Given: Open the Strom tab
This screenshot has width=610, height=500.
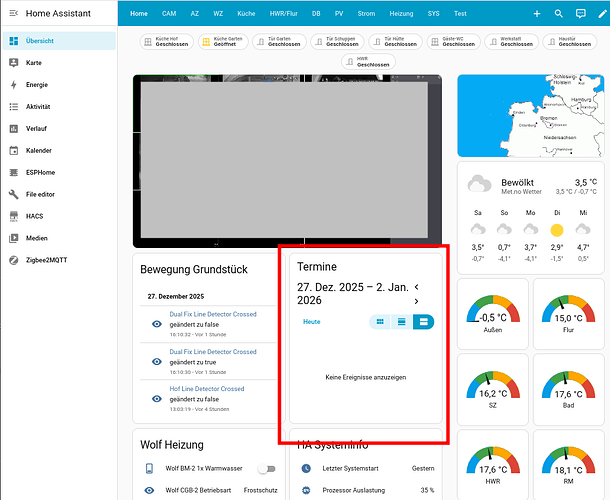Looking at the screenshot, I should (x=366, y=14).
